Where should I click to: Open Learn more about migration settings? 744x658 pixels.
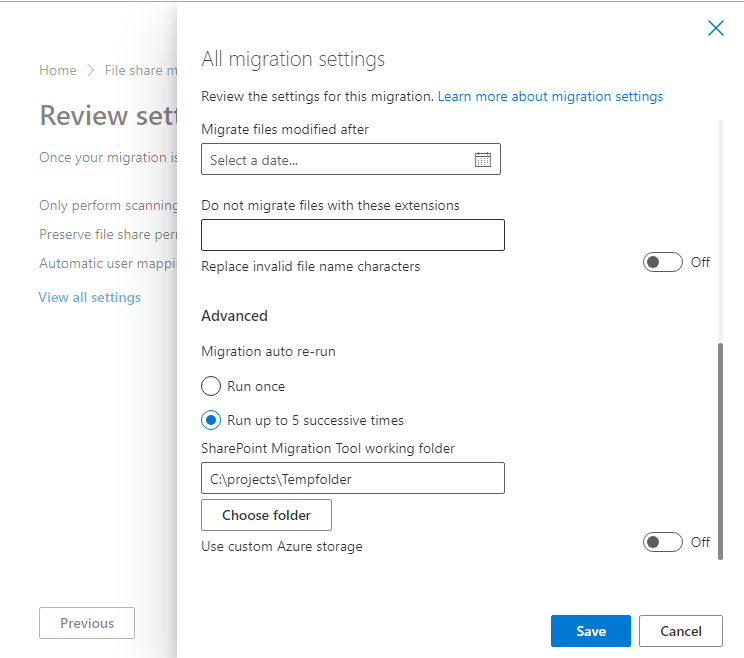coord(550,96)
